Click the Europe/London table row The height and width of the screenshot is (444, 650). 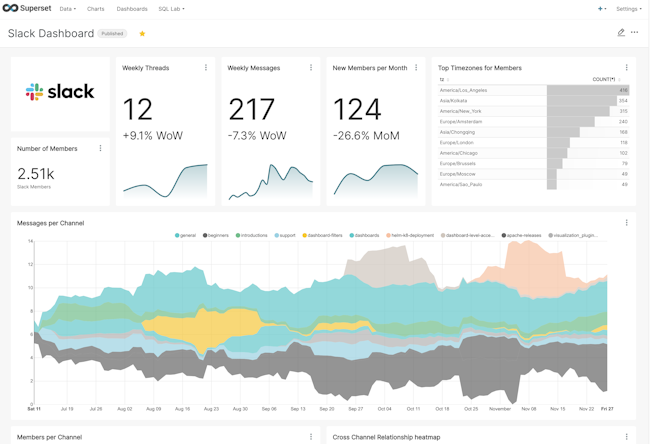[x=534, y=143]
